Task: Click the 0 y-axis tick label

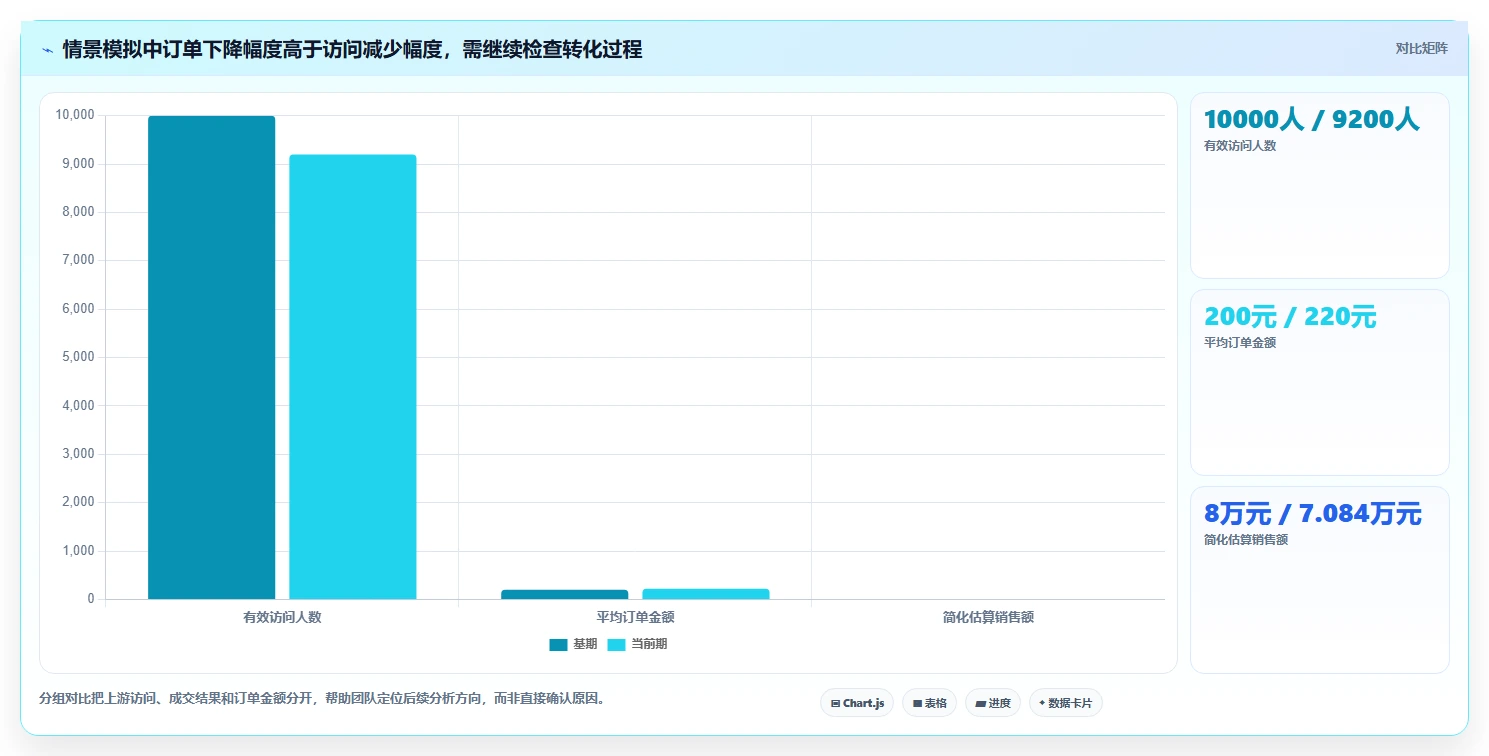Action: (x=91, y=599)
